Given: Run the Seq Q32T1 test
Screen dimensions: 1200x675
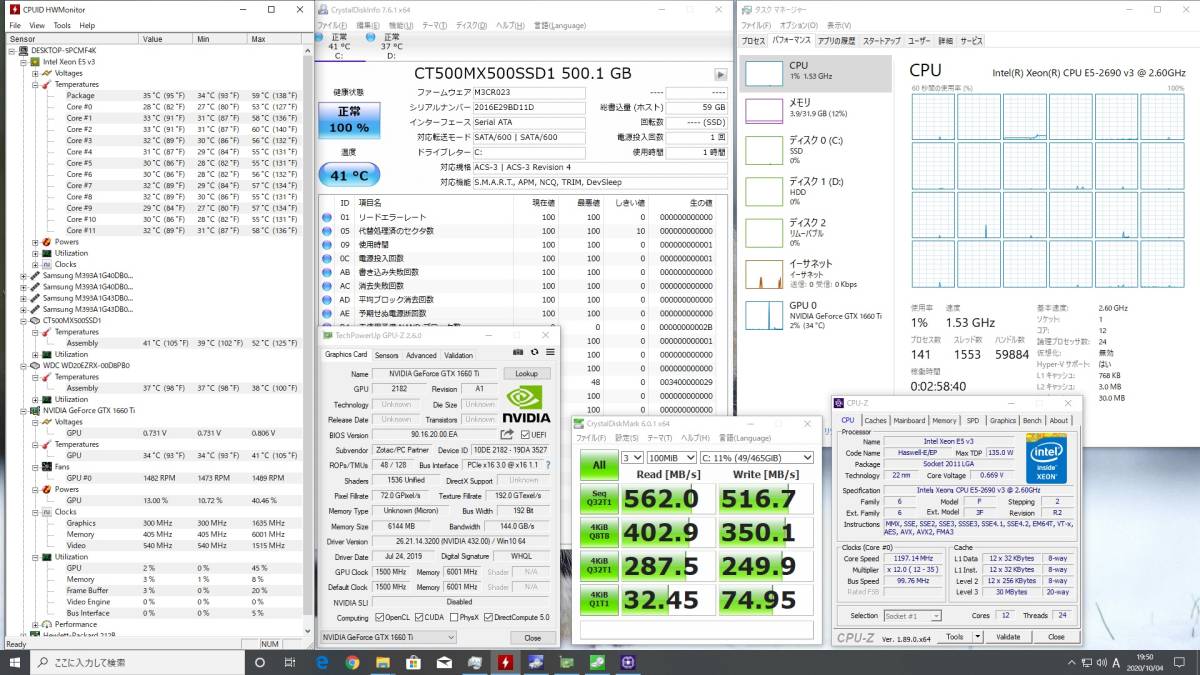Looking at the screenshot, I should [x=599, y=499].
